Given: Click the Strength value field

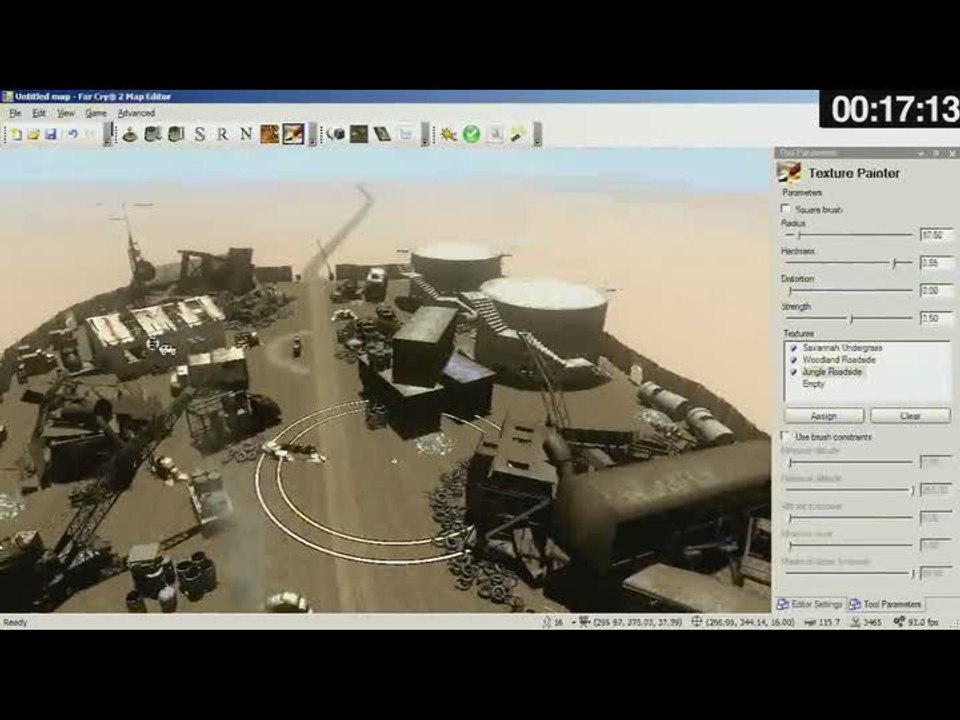Looking at the screenshot, I should tap(937, 318).
